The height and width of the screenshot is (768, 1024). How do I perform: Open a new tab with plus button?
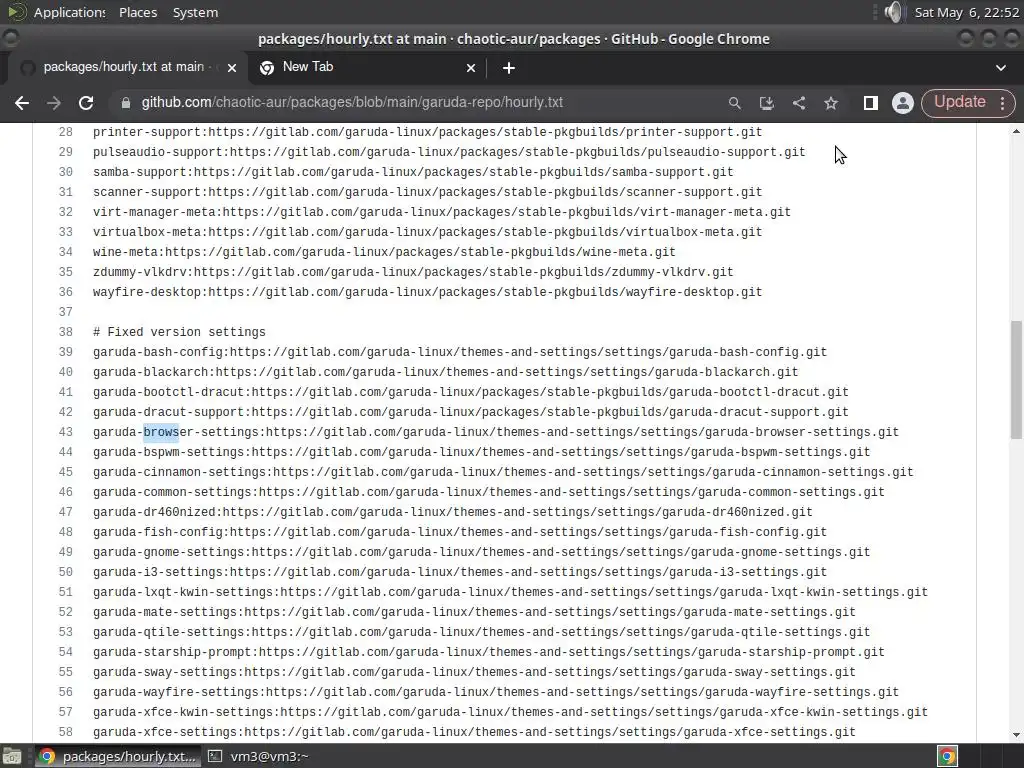click(x=509, y=68)
